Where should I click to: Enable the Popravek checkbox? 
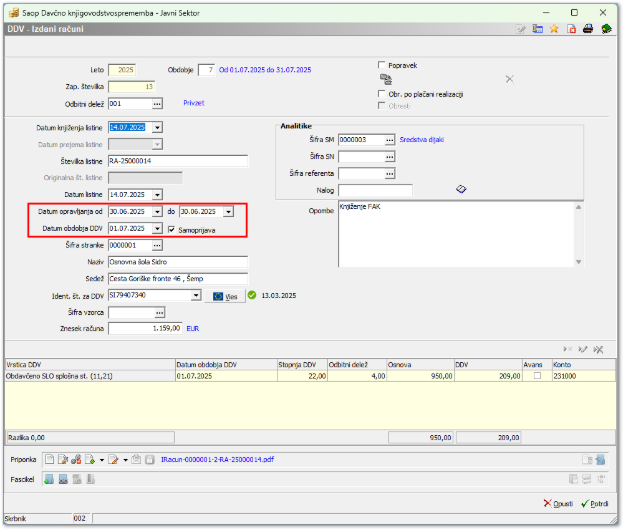(x=383, y=64)
